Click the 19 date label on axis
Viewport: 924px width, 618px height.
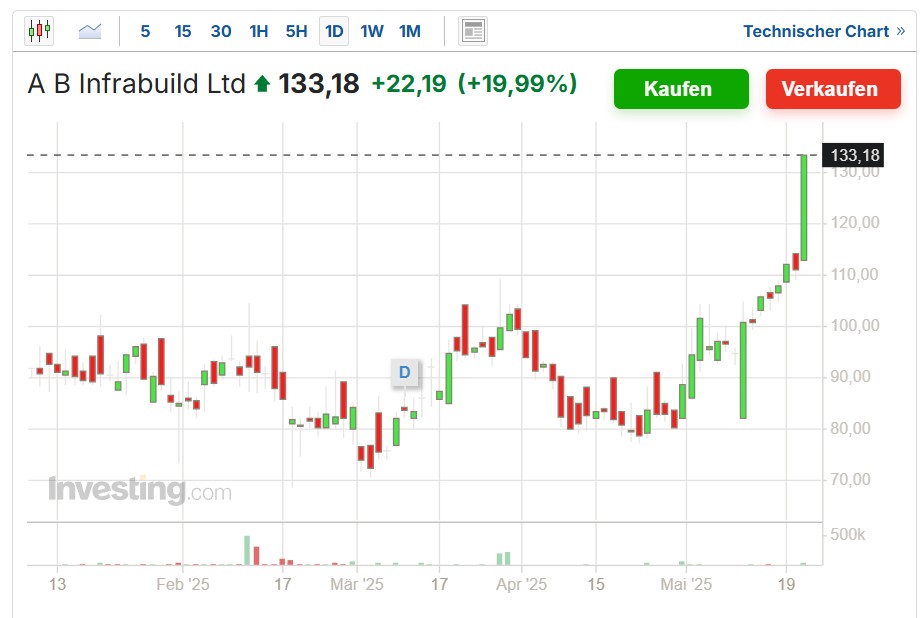pyautogui.click(x=787, y=584)
